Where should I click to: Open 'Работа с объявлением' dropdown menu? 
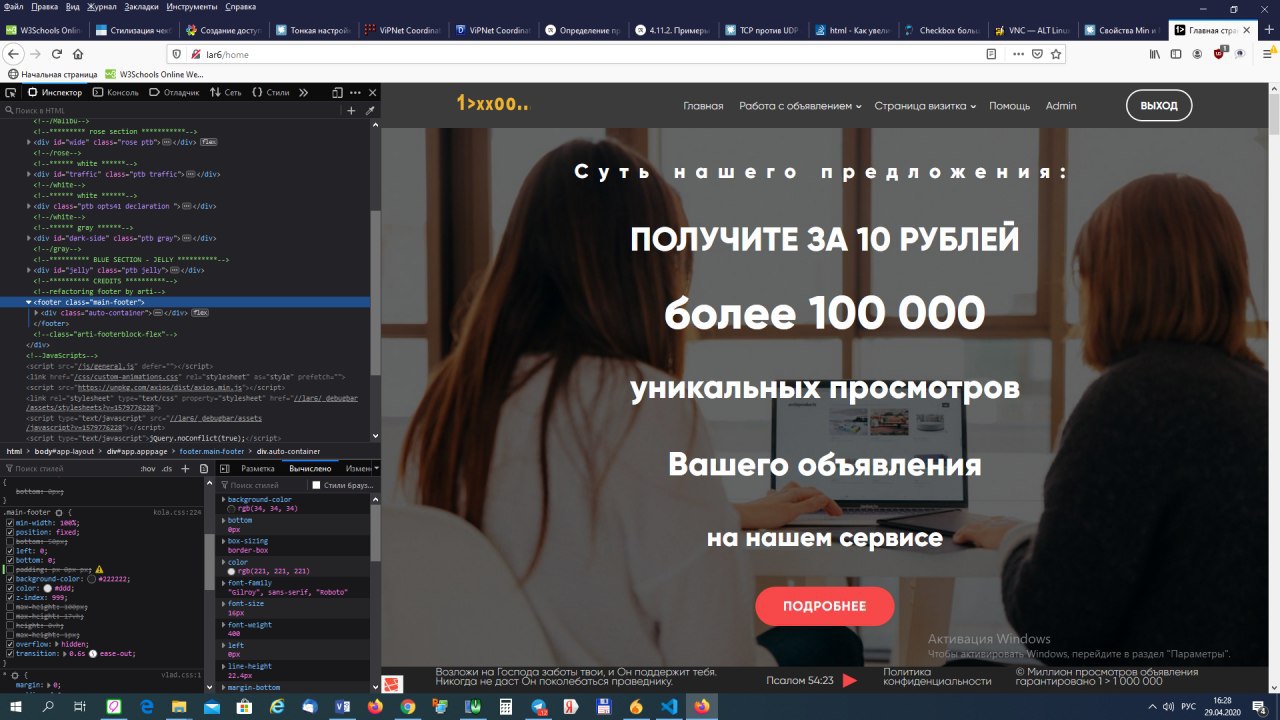pyautogui.click(x=800, y=106)
